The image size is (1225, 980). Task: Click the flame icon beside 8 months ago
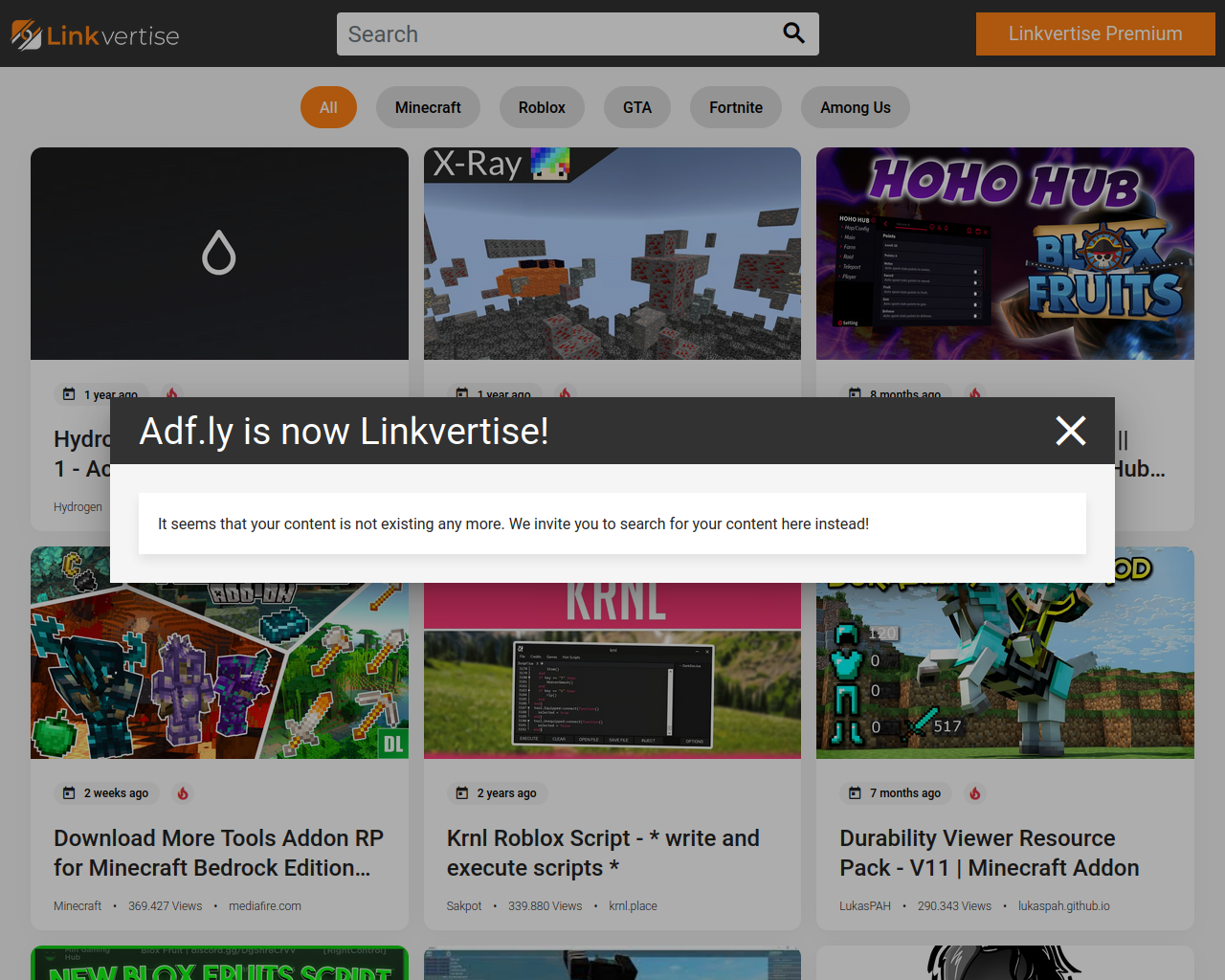974,392
